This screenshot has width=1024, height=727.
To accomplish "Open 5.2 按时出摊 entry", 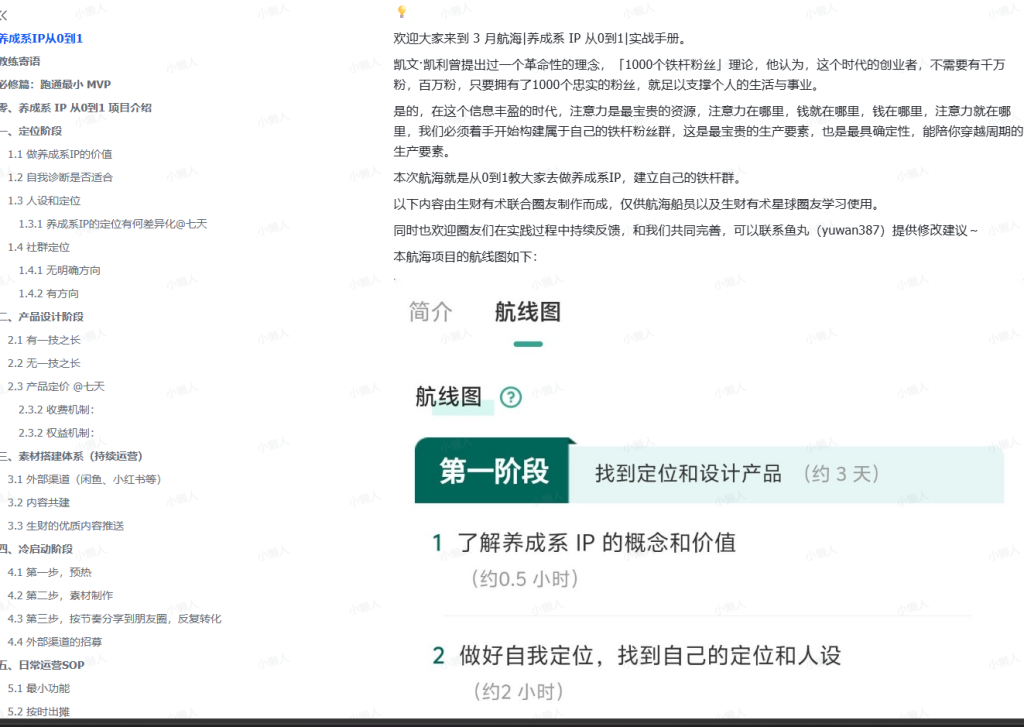I will point(39,712).
